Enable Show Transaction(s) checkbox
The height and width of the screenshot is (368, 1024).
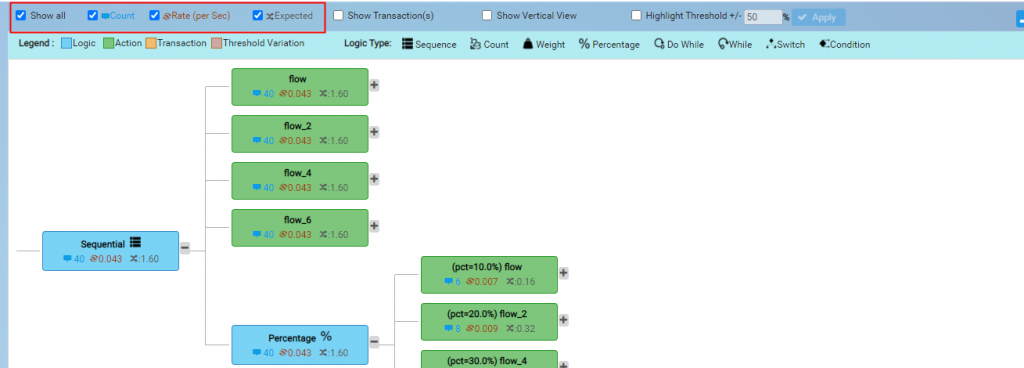click(x=338, y=15)
